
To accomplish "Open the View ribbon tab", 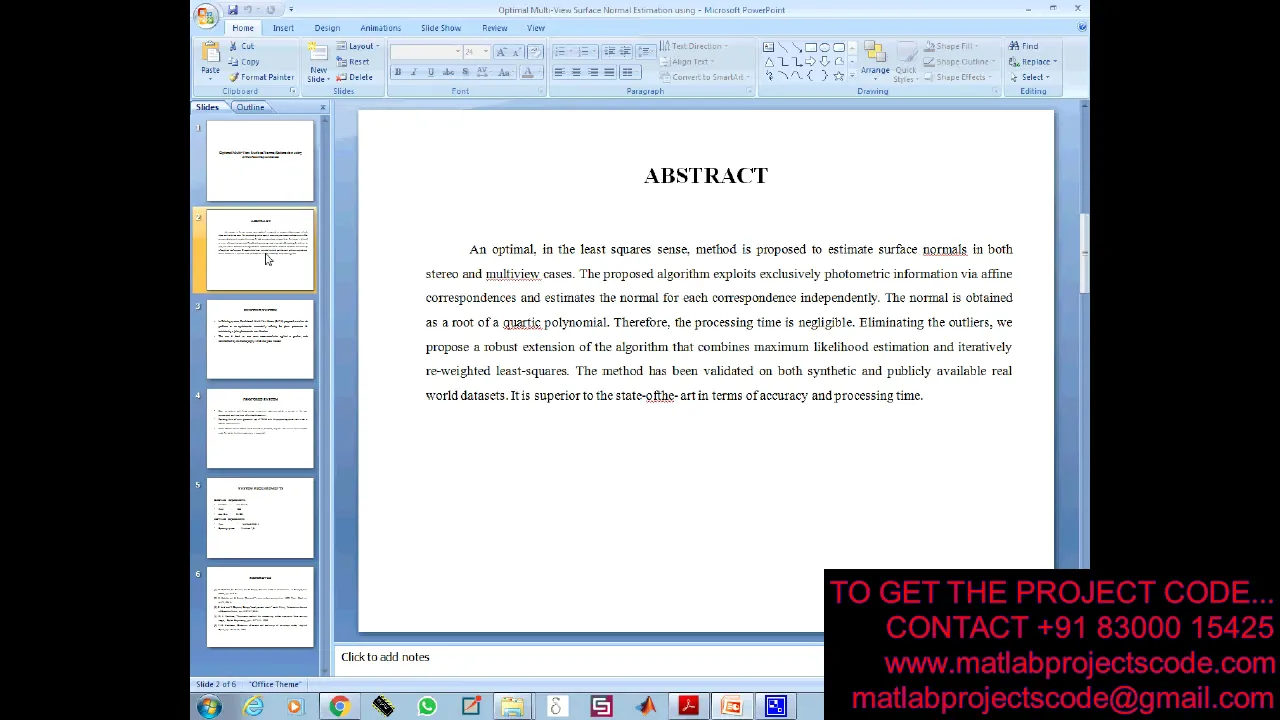I will [x=536, y=28].
